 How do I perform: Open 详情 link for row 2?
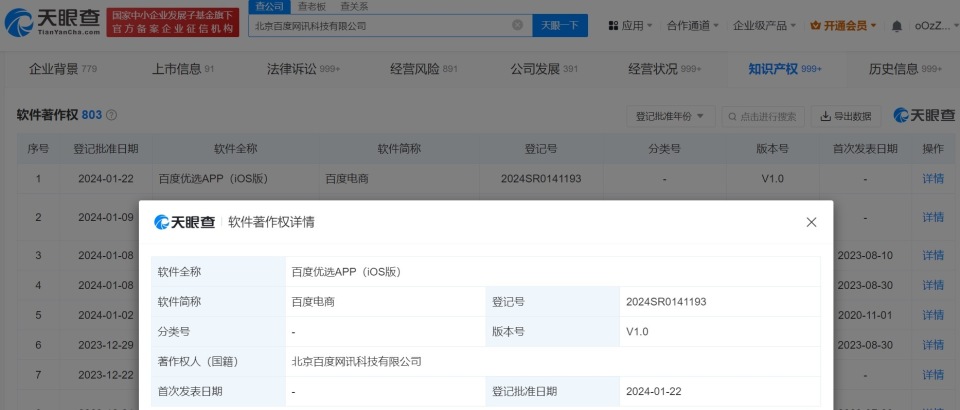pos(933,217)
